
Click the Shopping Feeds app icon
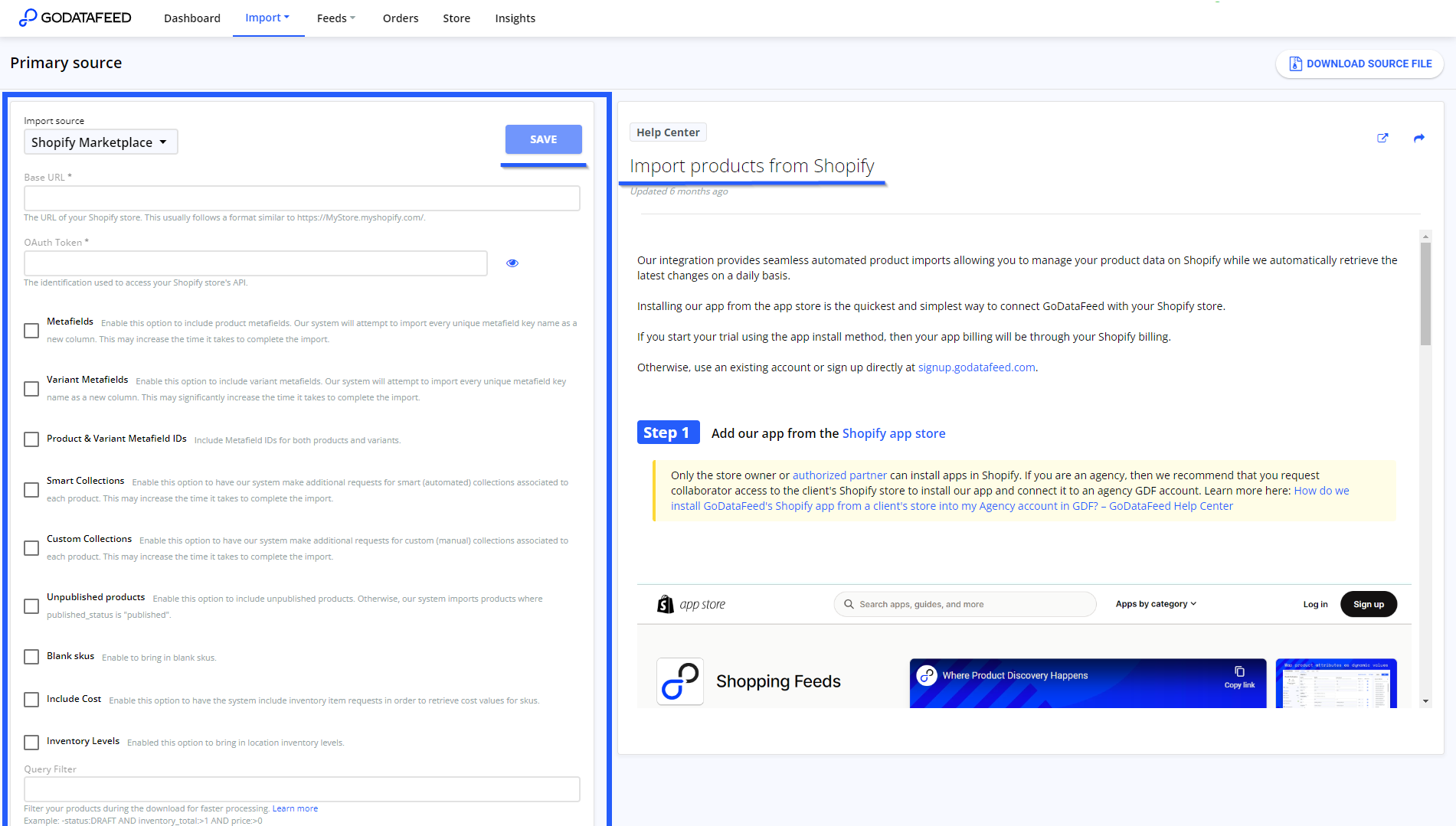[x=680, y=681]
